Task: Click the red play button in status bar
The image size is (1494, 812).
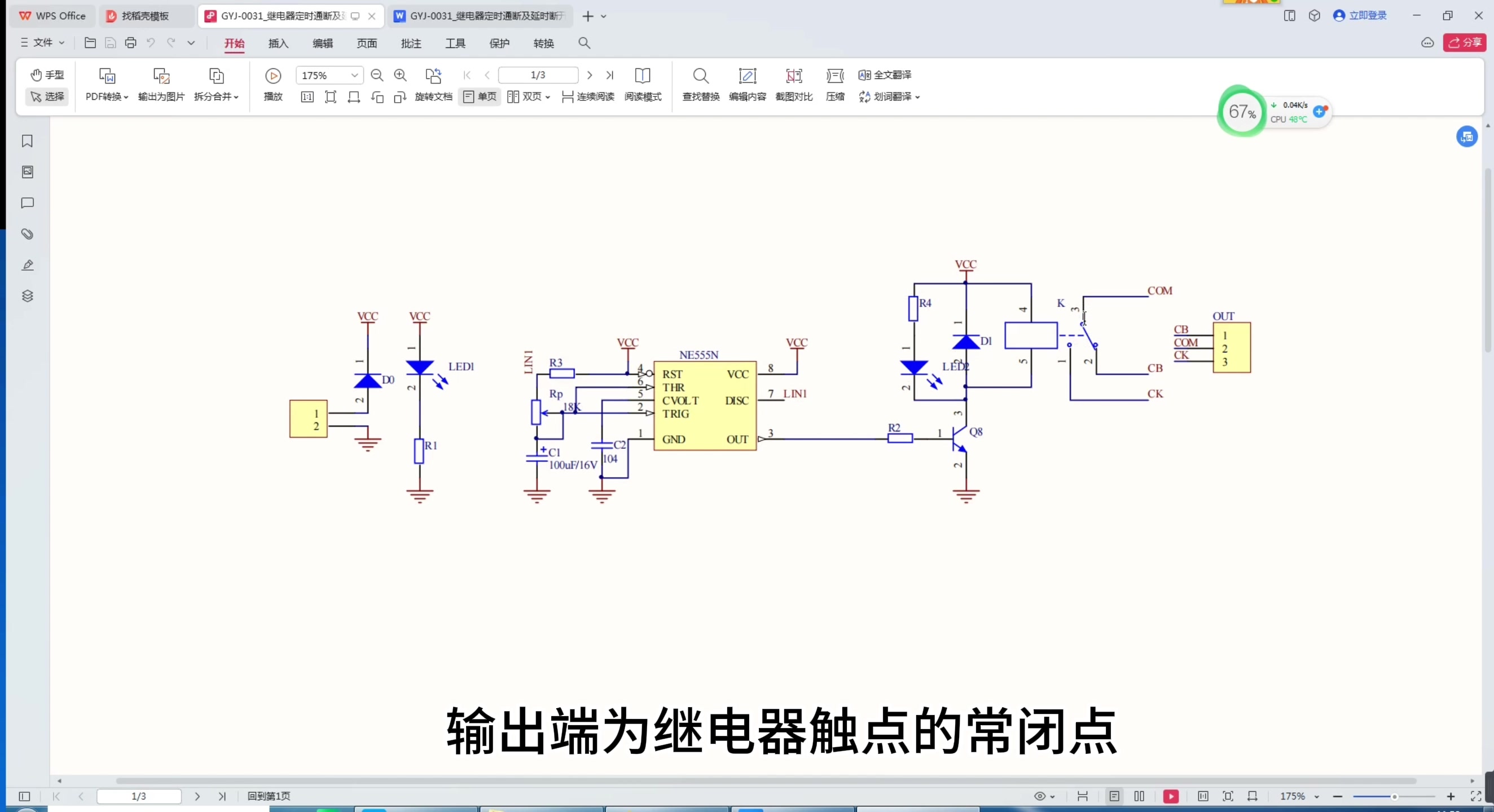Action: tap(1171, 796)
